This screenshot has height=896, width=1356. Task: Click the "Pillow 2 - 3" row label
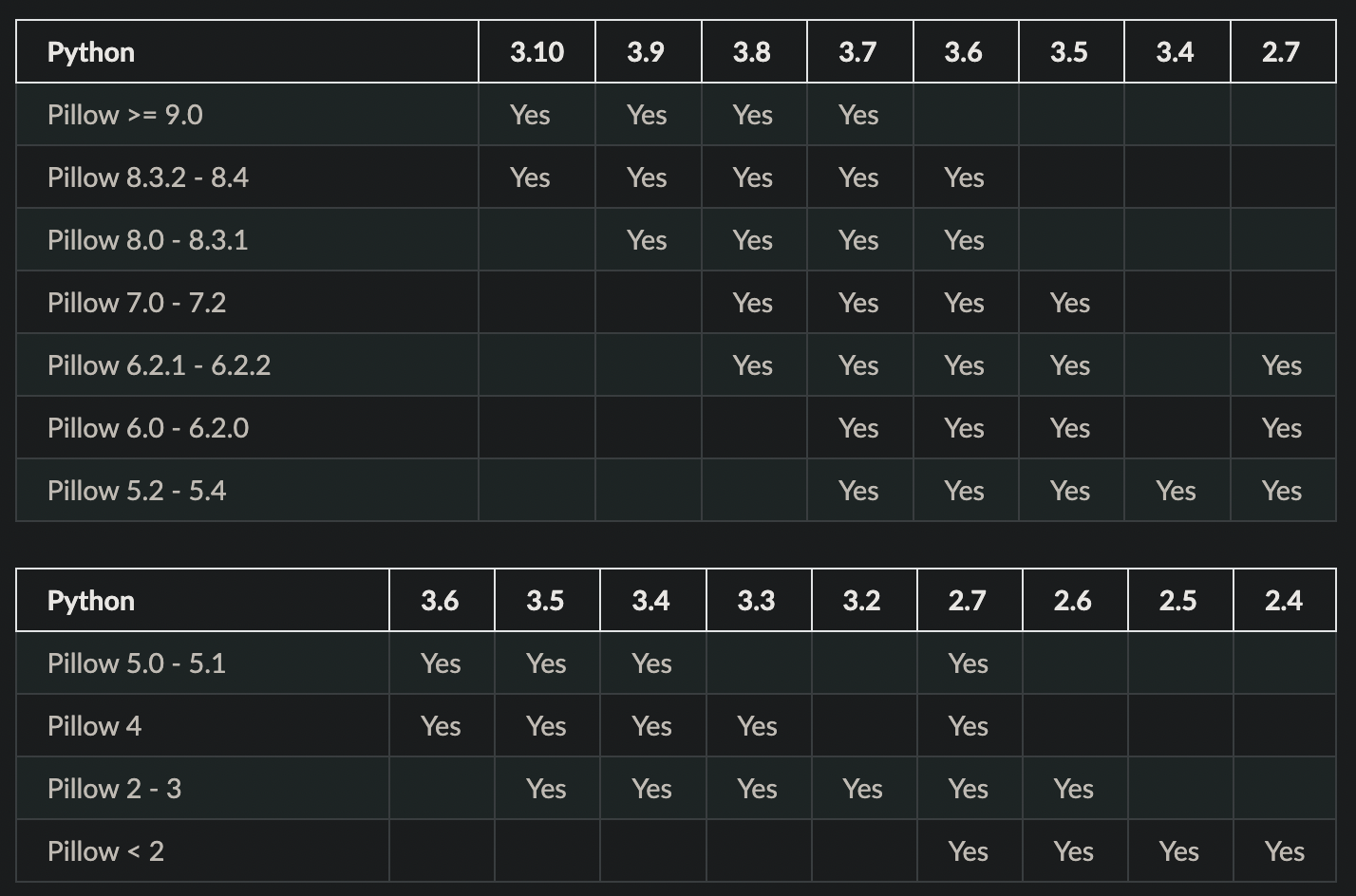pos(114,789)
